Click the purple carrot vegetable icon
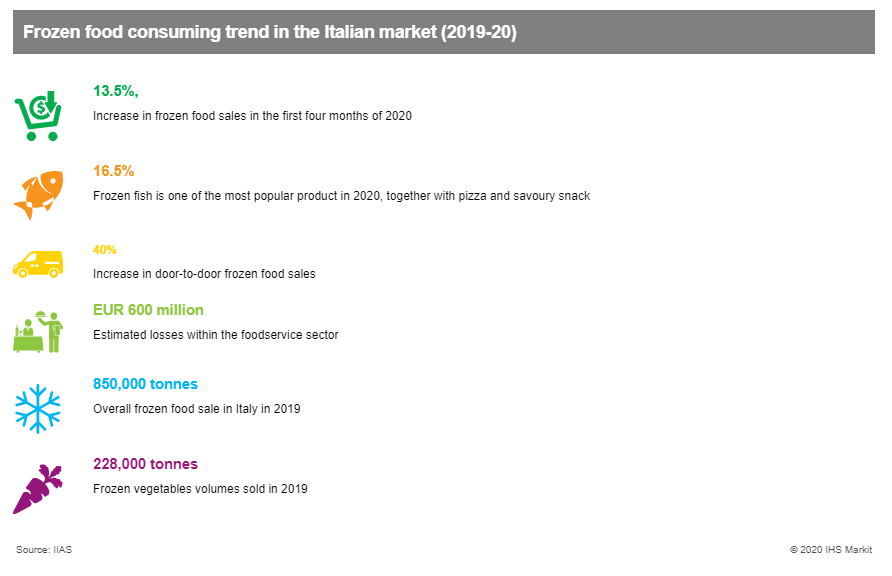 pos(38,489)
